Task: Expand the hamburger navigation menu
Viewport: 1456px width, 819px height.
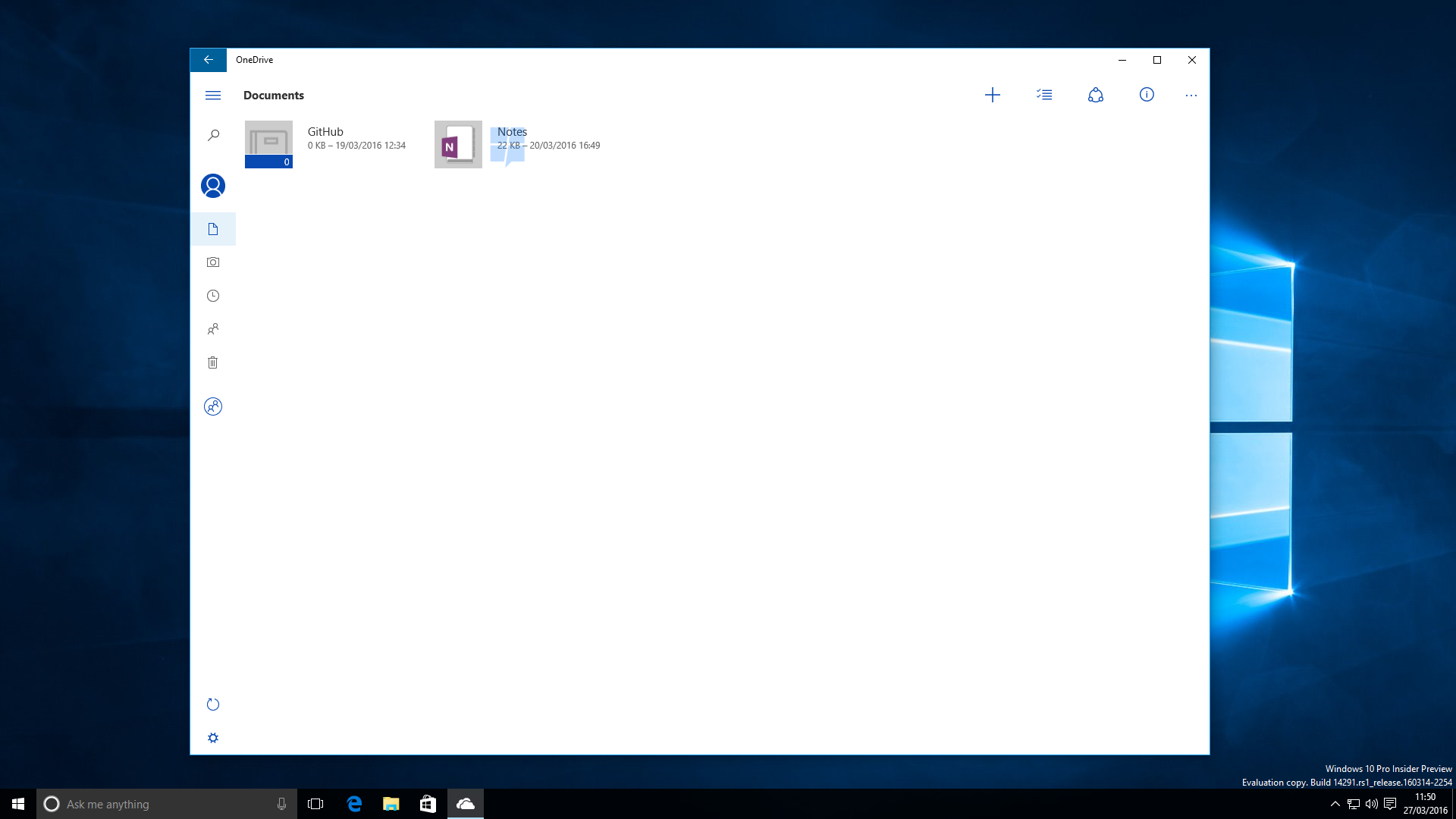Action: click(213, 95)
